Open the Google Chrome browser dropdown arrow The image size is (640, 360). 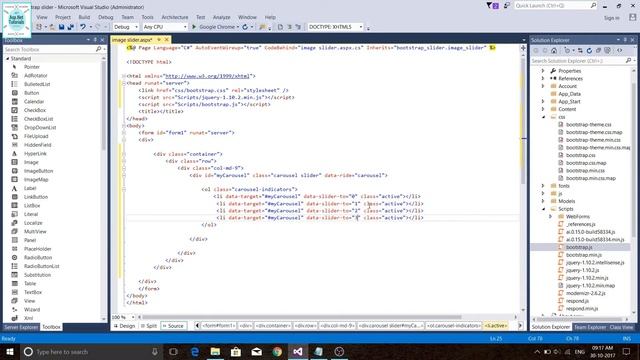click(238, 27)
